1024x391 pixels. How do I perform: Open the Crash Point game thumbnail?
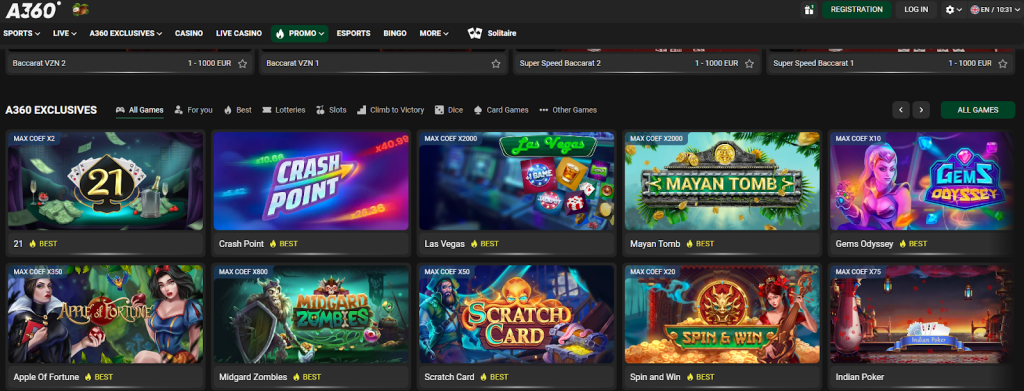pos(311,181)
